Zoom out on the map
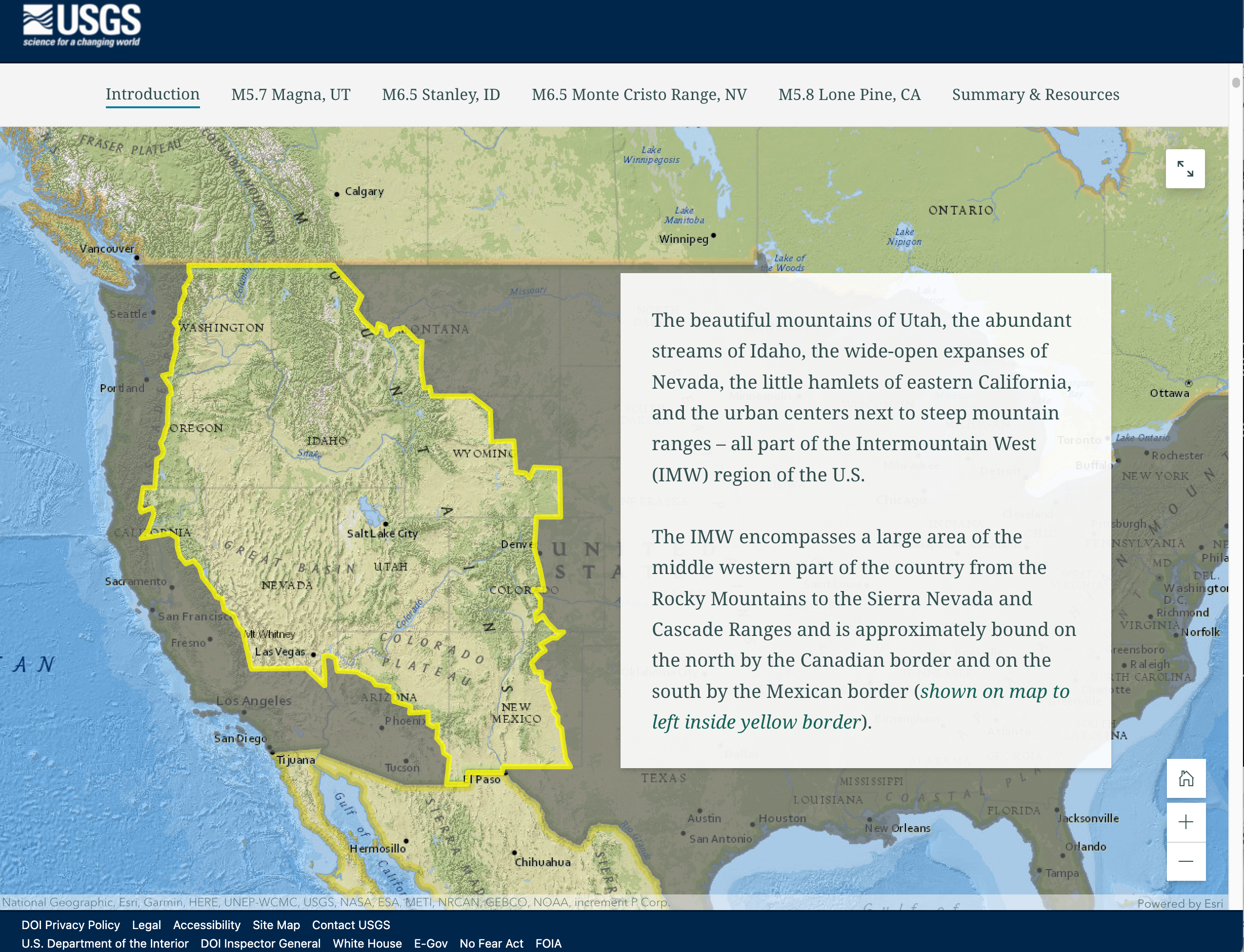1244x952 pixels. [1185, 861]
